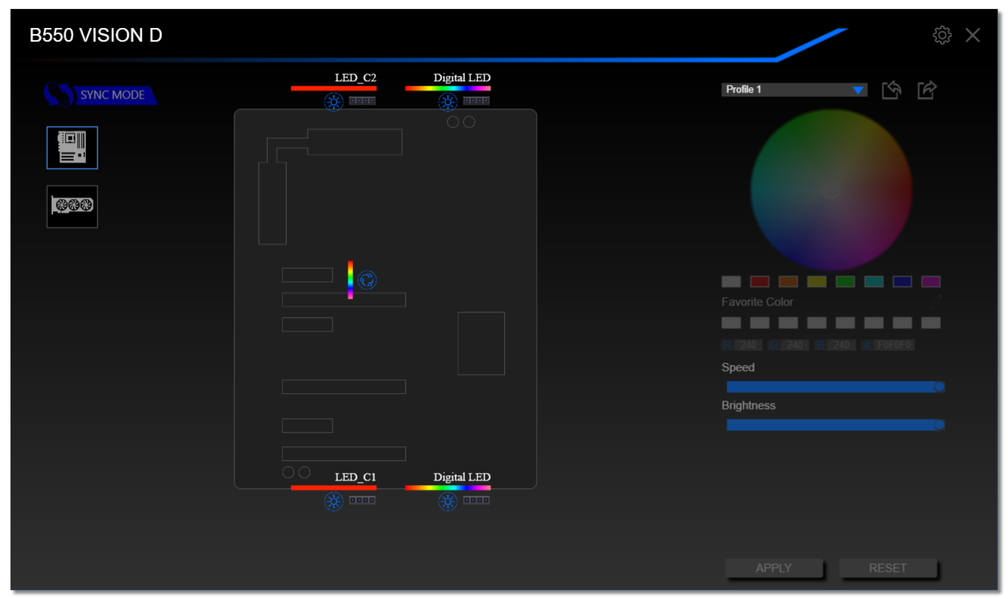Choose the red preset color swatch
The height and width of the screenshot is (599, 1008).
coord(759,282)
